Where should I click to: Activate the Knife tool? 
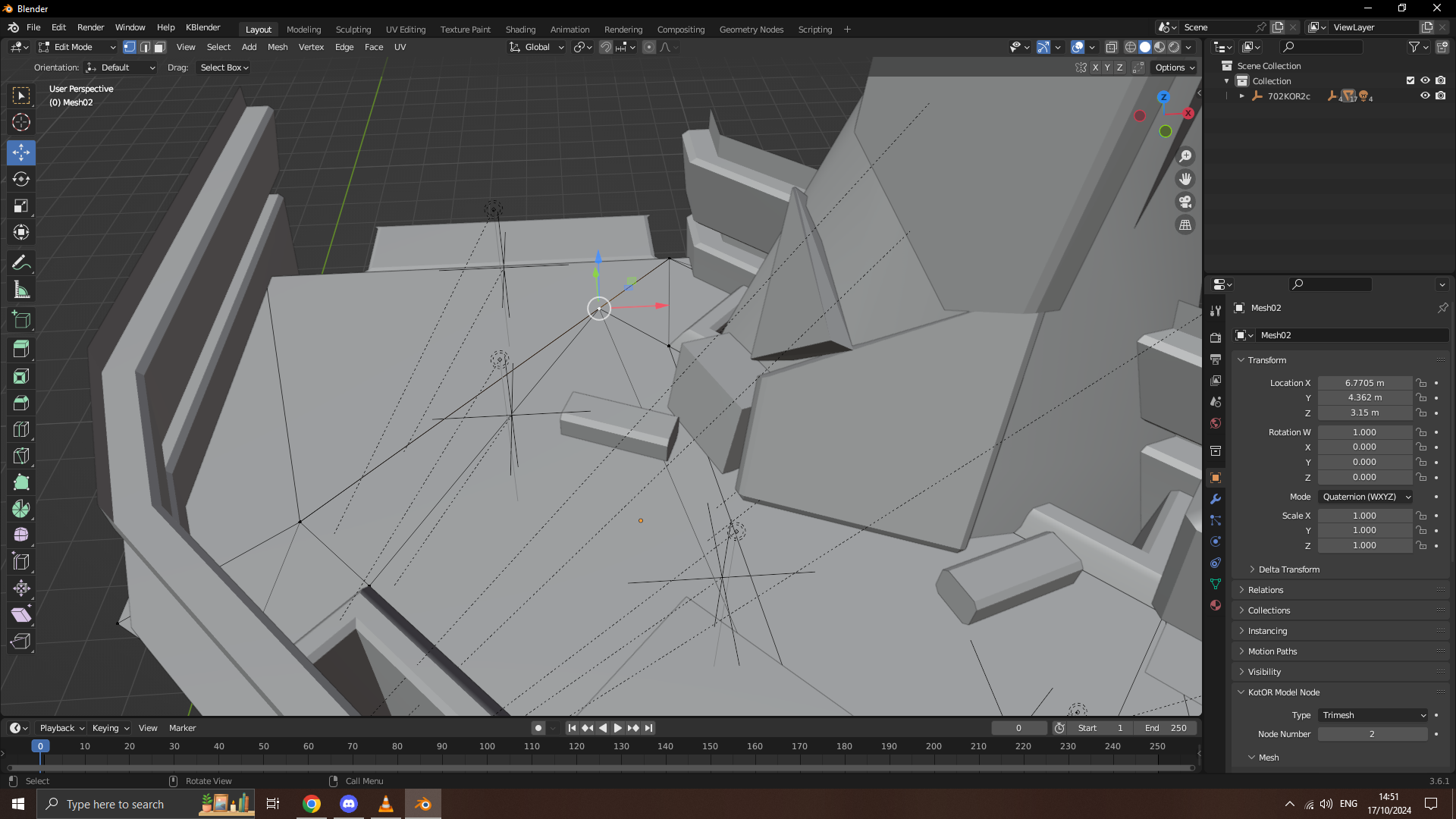coord(21,456)
